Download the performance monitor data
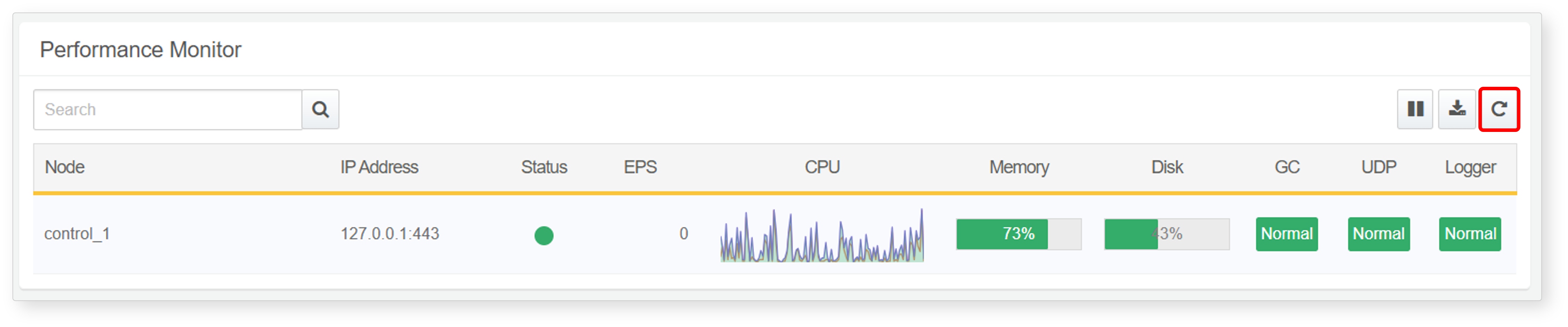Image resolution: width=1568 pixels, height=327 pixels. [x=1457, y=110]
